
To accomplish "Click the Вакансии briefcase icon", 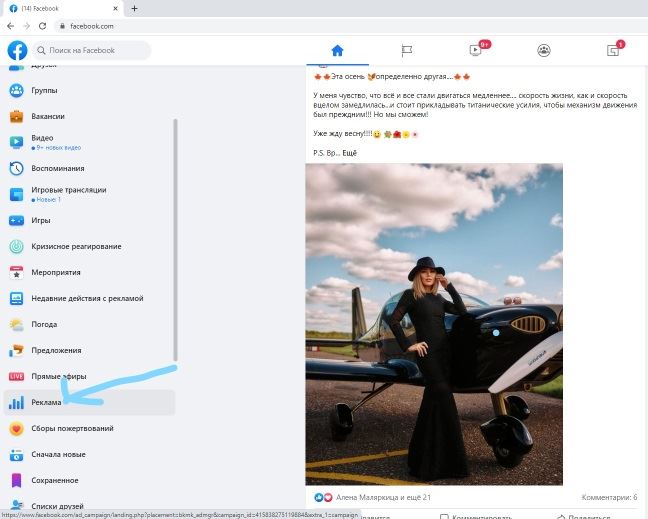I will (x=17, y=116).
